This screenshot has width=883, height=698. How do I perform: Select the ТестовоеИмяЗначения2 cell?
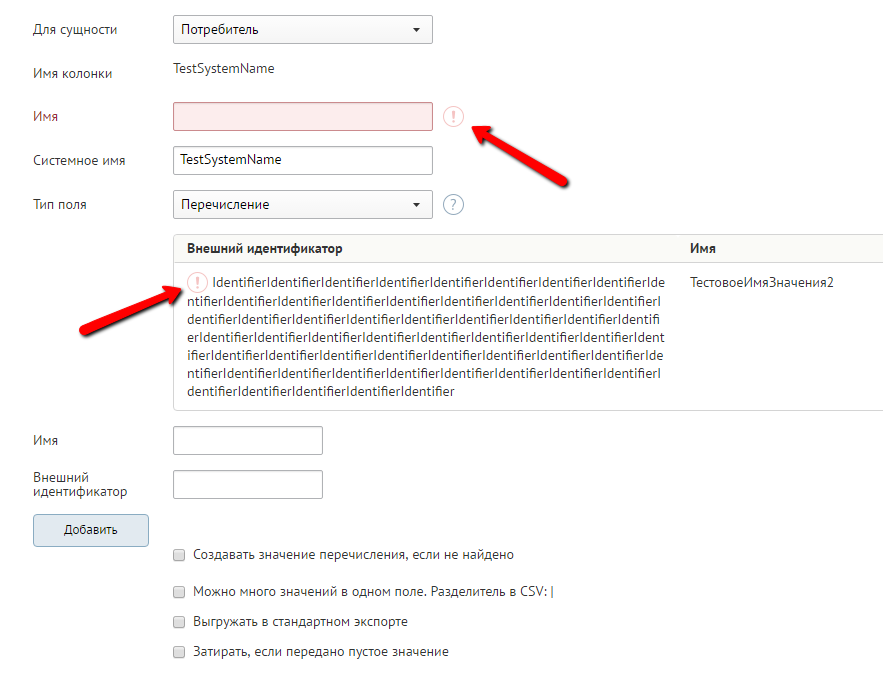[x=761, y=283]
